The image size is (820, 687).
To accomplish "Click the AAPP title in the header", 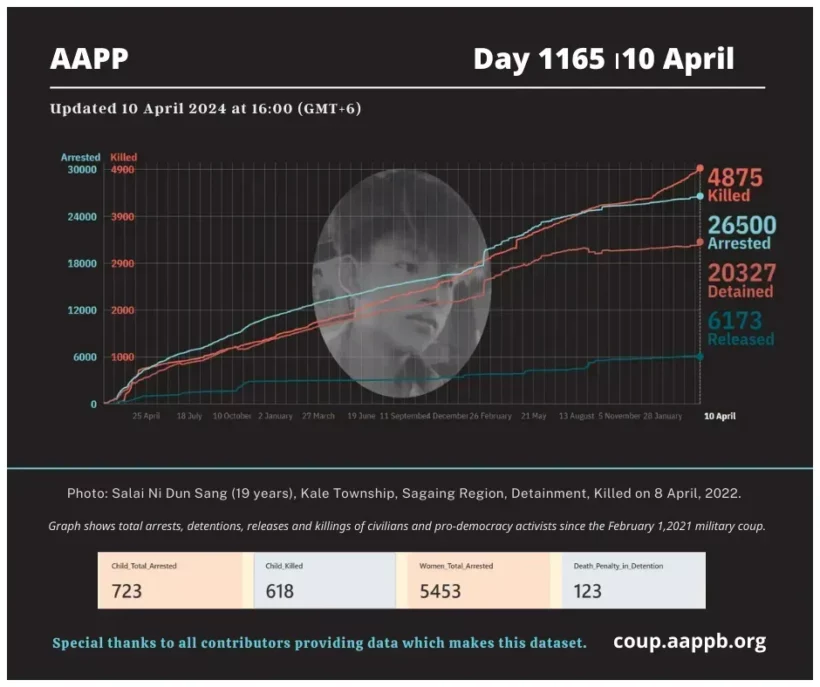I will coord(89,59).
